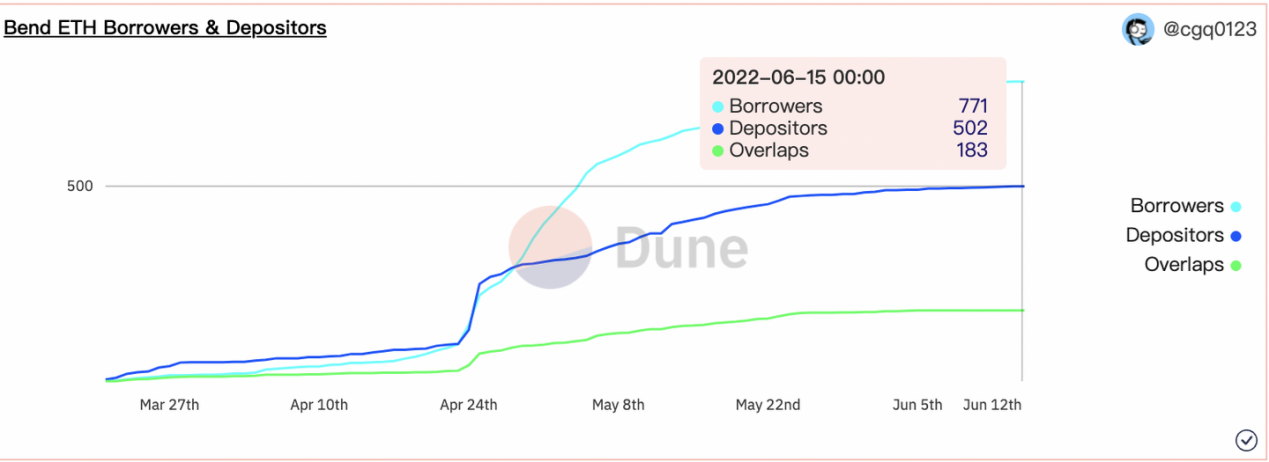Toggle the Overlaps series in the legend

pos(1184,265)
